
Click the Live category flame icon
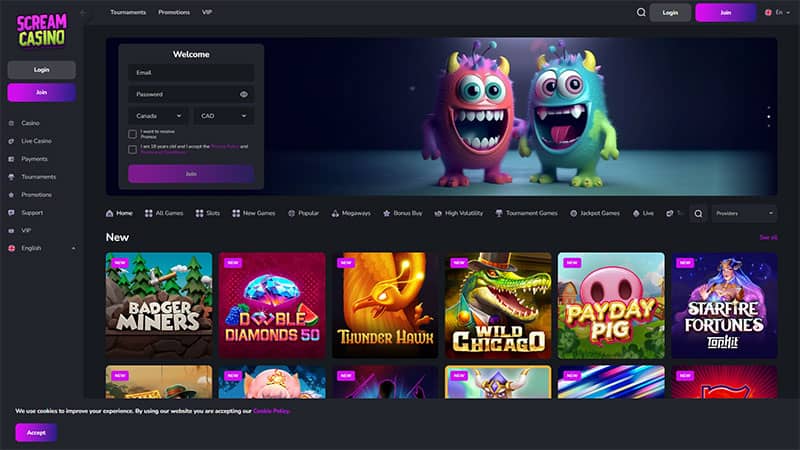636,213
